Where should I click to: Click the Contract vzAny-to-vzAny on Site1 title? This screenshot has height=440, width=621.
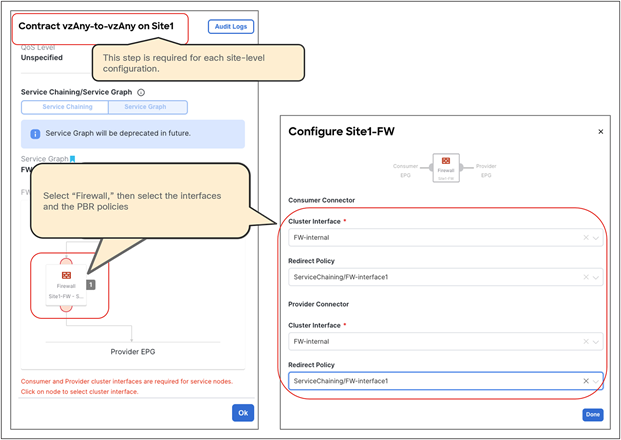pos(96,26)
